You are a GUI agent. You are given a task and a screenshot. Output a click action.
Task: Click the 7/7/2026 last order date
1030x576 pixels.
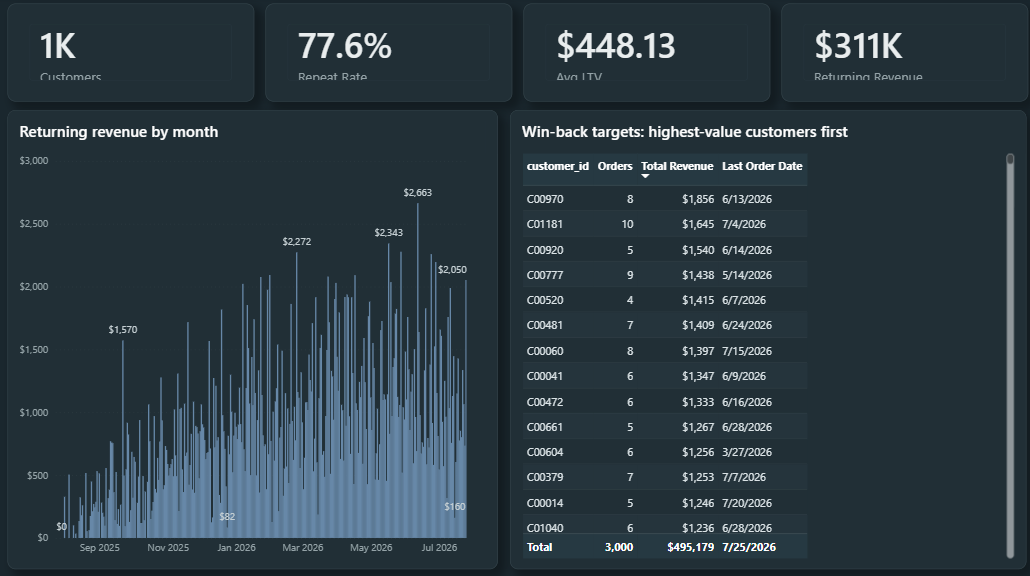(x=744, y=477)
